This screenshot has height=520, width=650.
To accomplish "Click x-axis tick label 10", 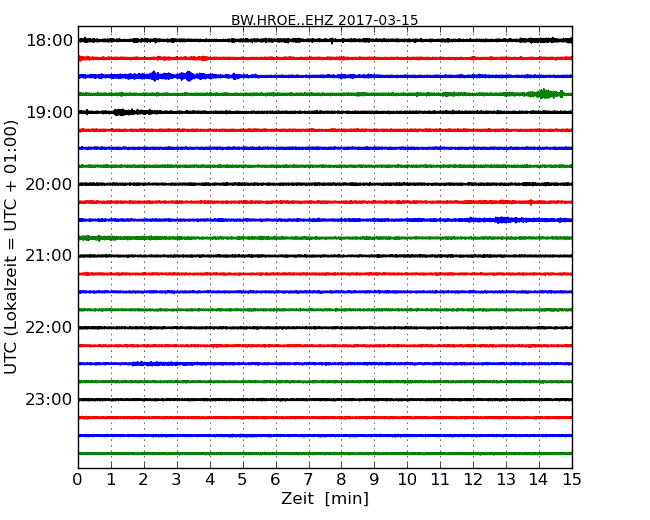I will click(x=407, y=479).
